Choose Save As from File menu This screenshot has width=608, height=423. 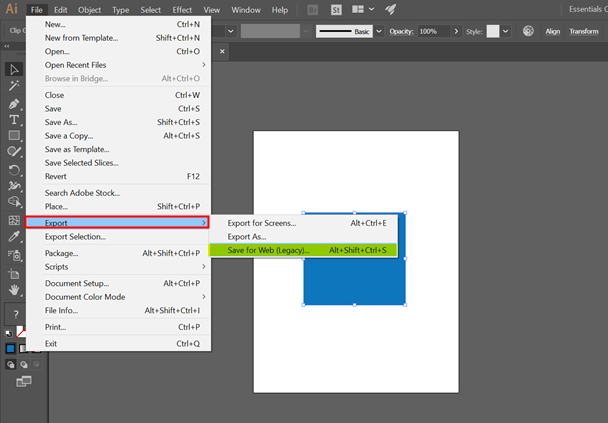pyautogui.click(x=119, y=122)
